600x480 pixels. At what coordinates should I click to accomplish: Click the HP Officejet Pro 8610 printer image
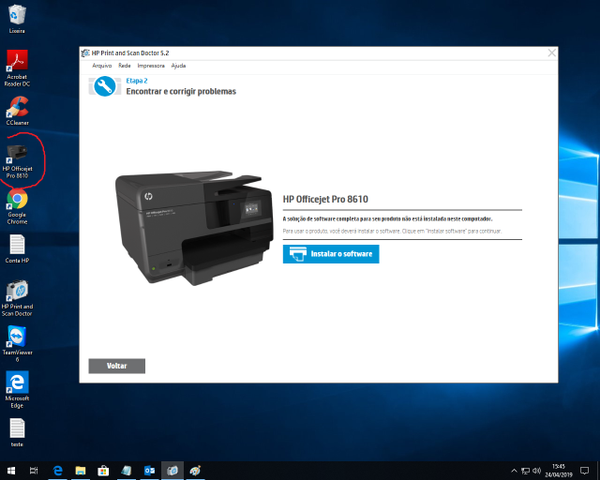click(x=194, y=227)
